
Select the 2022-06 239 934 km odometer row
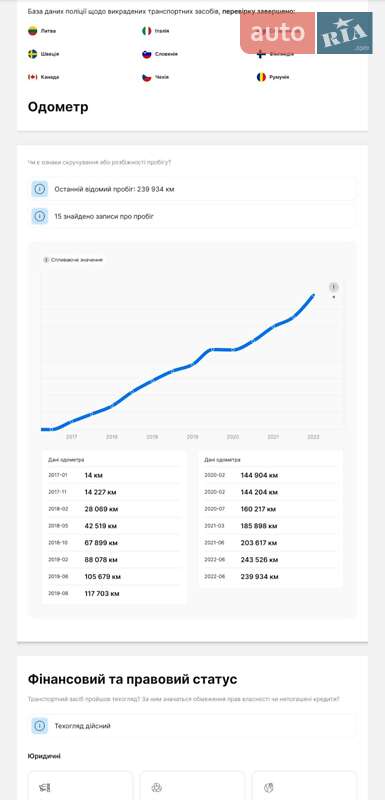pos(270,577)
